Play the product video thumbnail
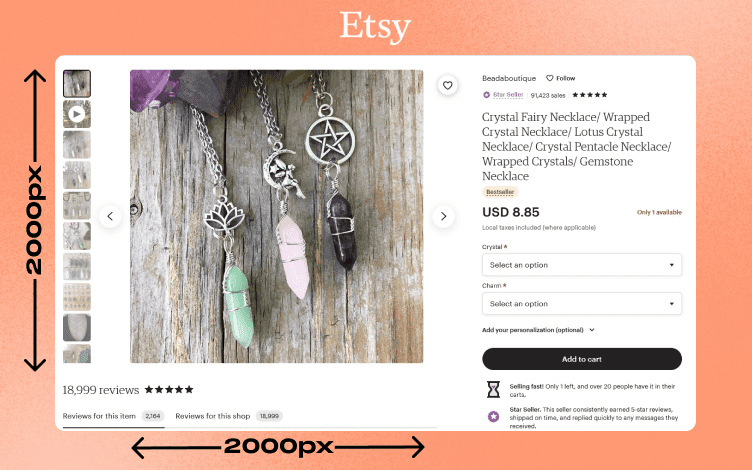This screenshot has width=752, height=470. [77, 114]
